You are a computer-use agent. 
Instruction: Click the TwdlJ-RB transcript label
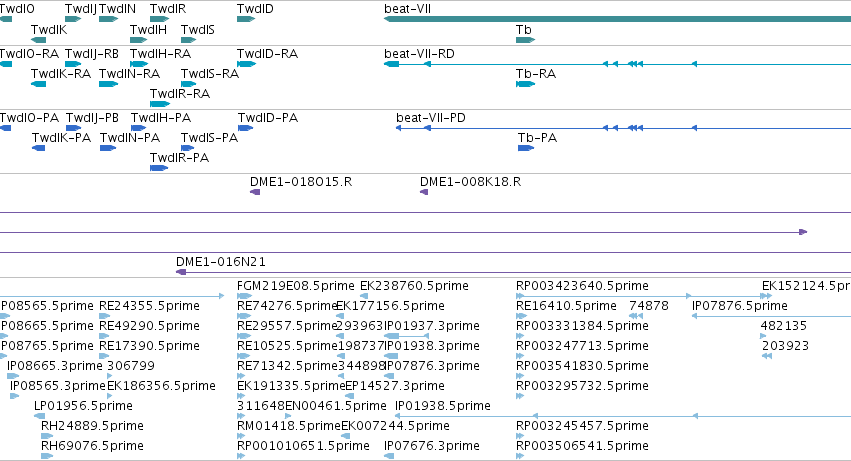pyautogui.click(x=92, y=54)
